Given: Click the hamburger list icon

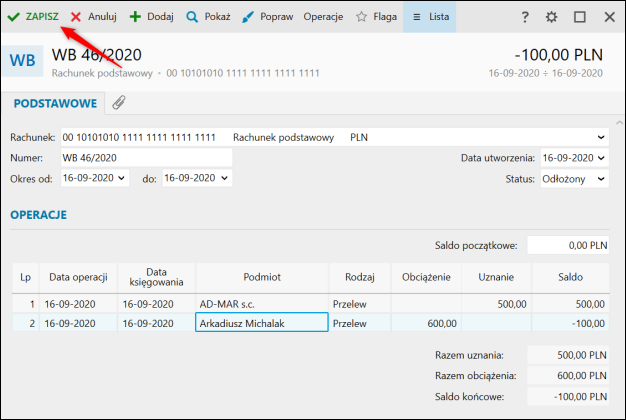Looking at the screenshot, I should (x=416, y=17).
